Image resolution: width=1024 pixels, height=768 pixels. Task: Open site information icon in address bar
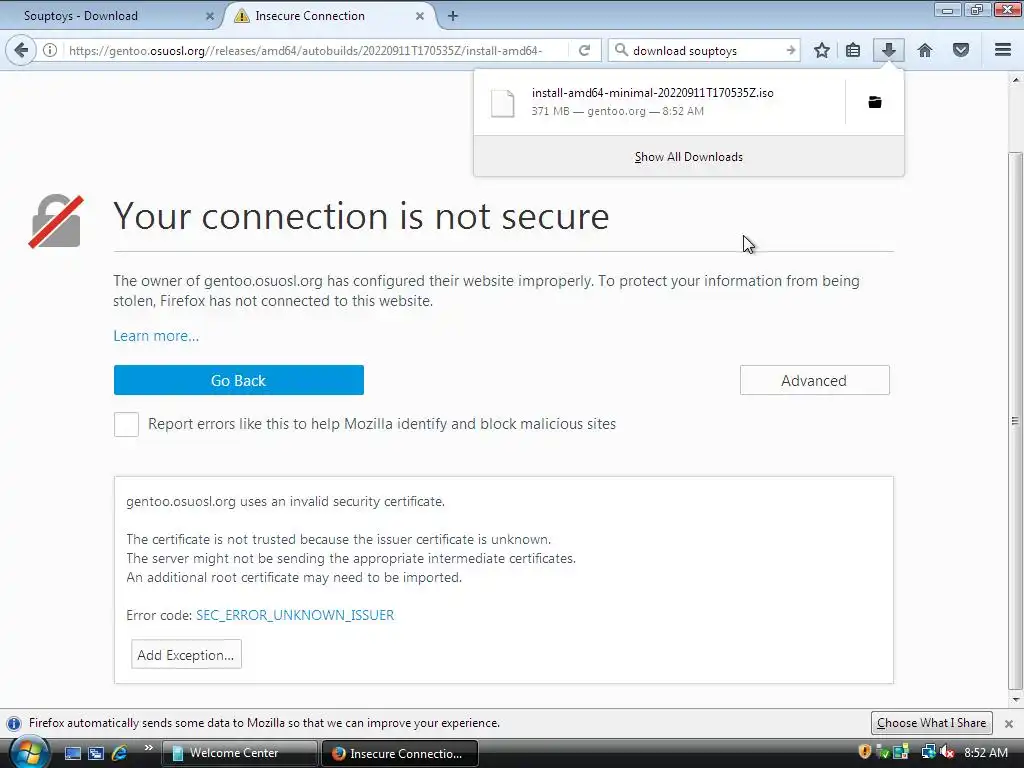click(x=50, y=50)
